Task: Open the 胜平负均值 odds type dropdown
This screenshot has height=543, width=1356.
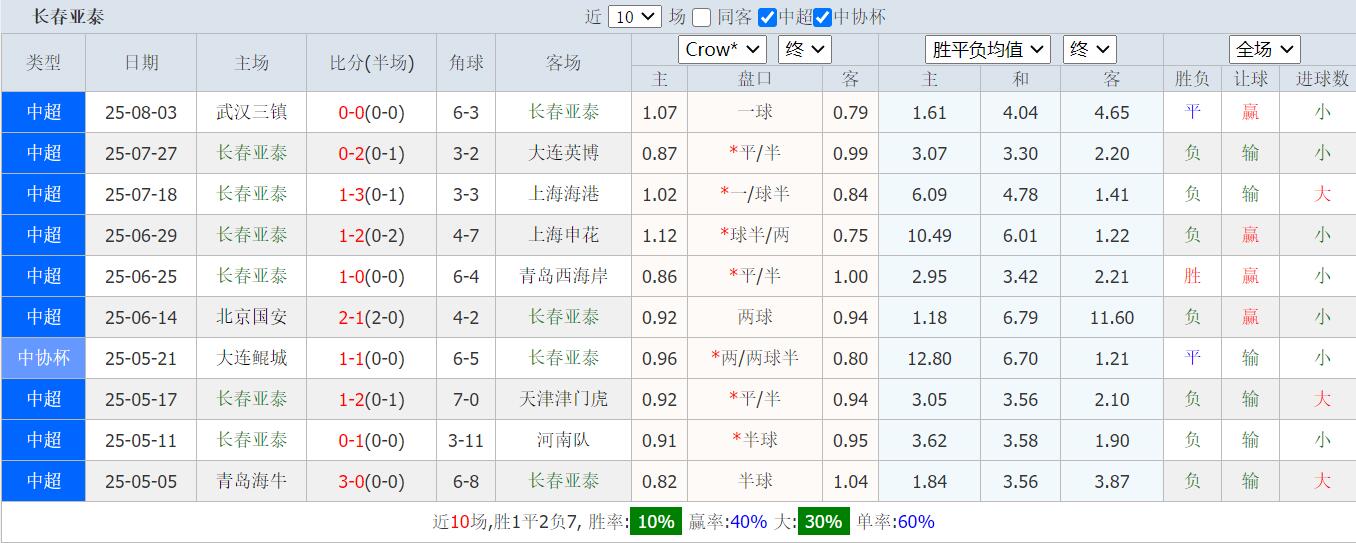Action: tap(987, 49)
